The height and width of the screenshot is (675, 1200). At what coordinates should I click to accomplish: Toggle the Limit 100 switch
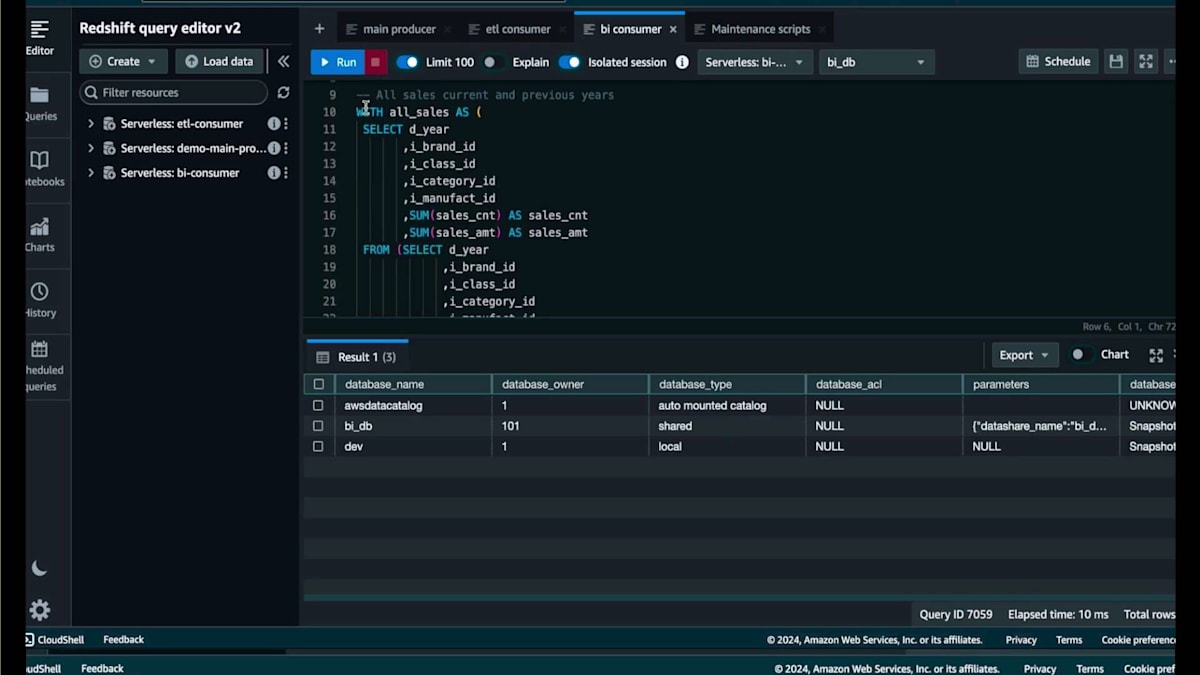407,62
